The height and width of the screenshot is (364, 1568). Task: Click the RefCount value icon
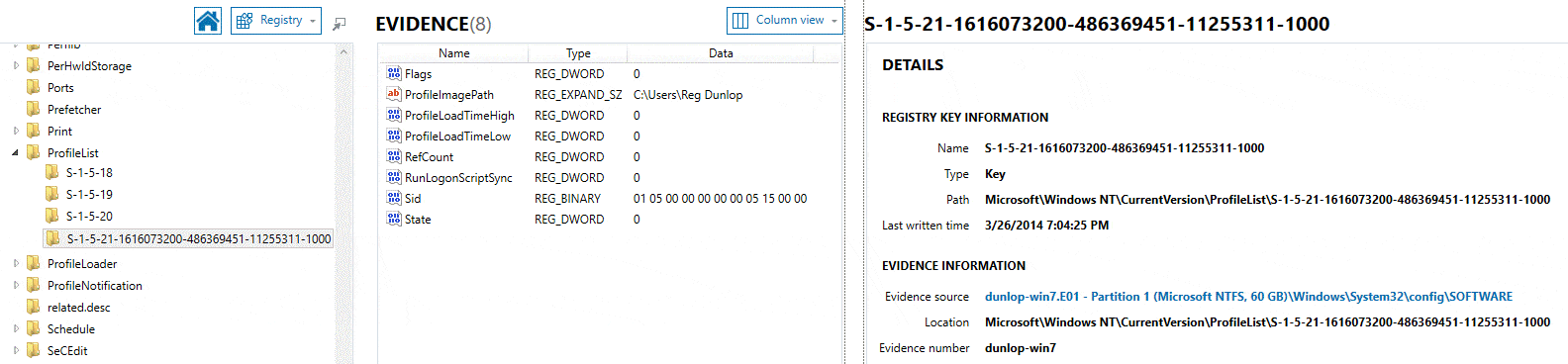[x=394, y=156]
